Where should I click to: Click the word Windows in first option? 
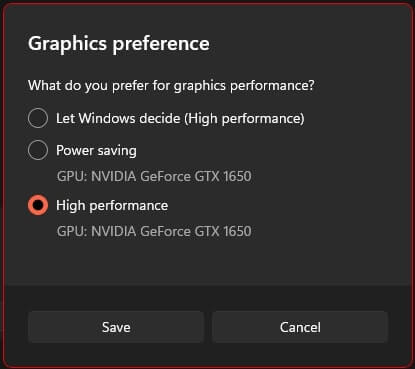107,118
